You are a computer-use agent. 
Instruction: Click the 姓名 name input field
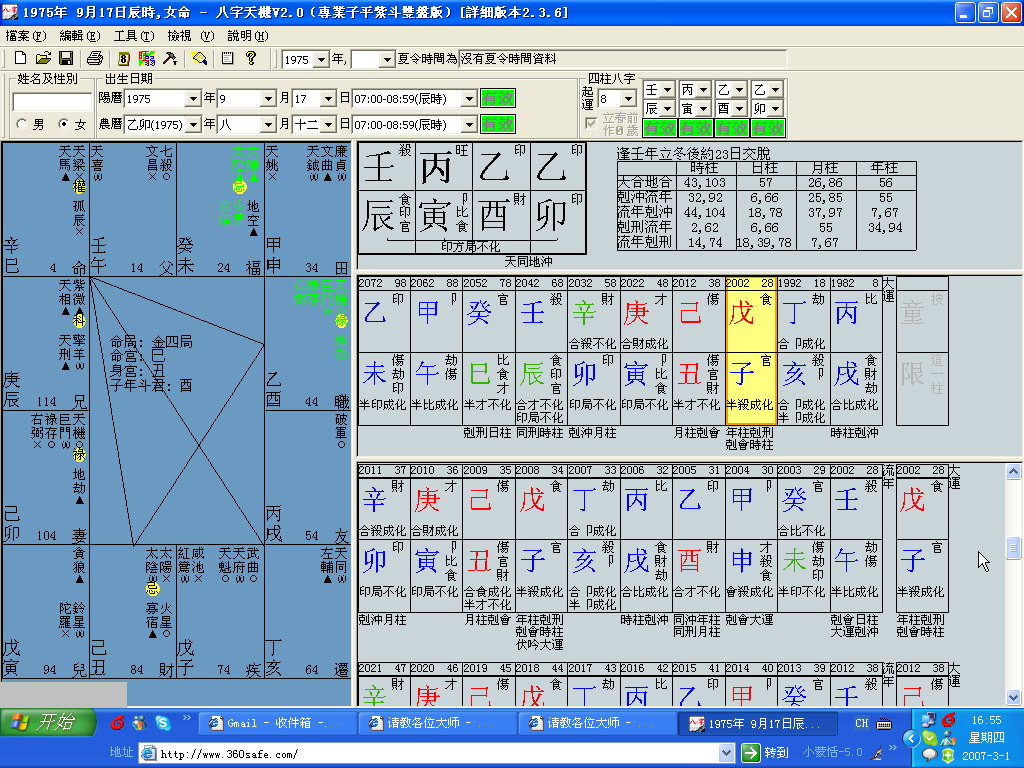pyautogui.click(x=52, y=101)
